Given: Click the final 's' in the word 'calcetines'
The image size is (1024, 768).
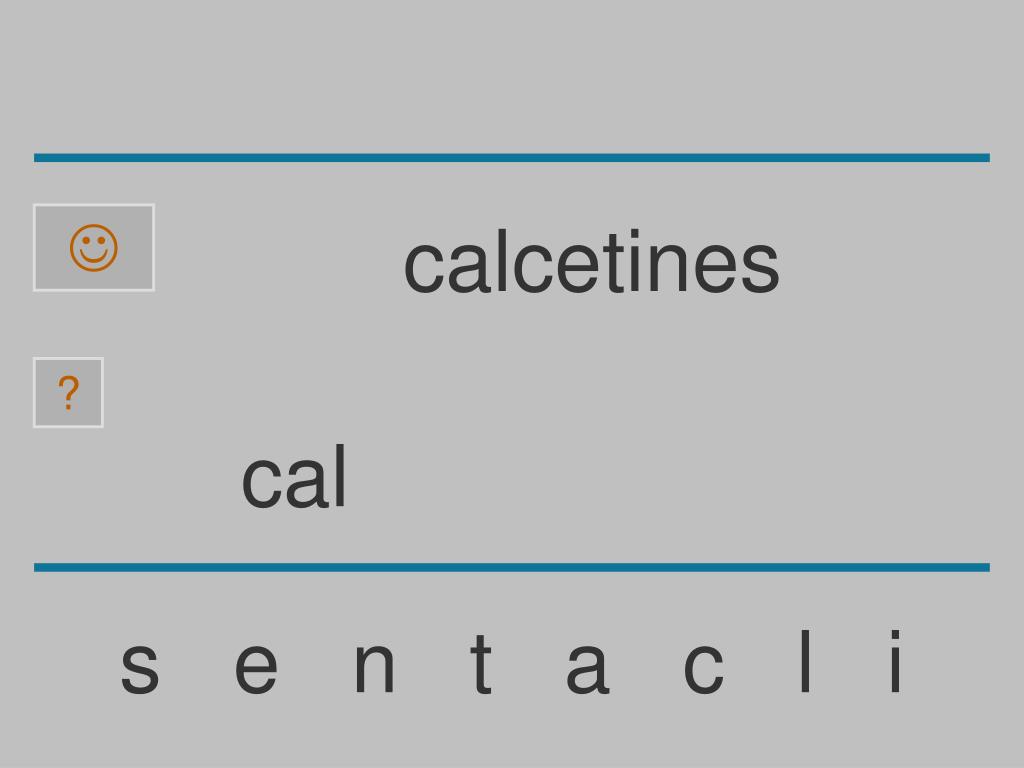Looking at the screenshot, I should pyautogui.click(x=760, y=268).
